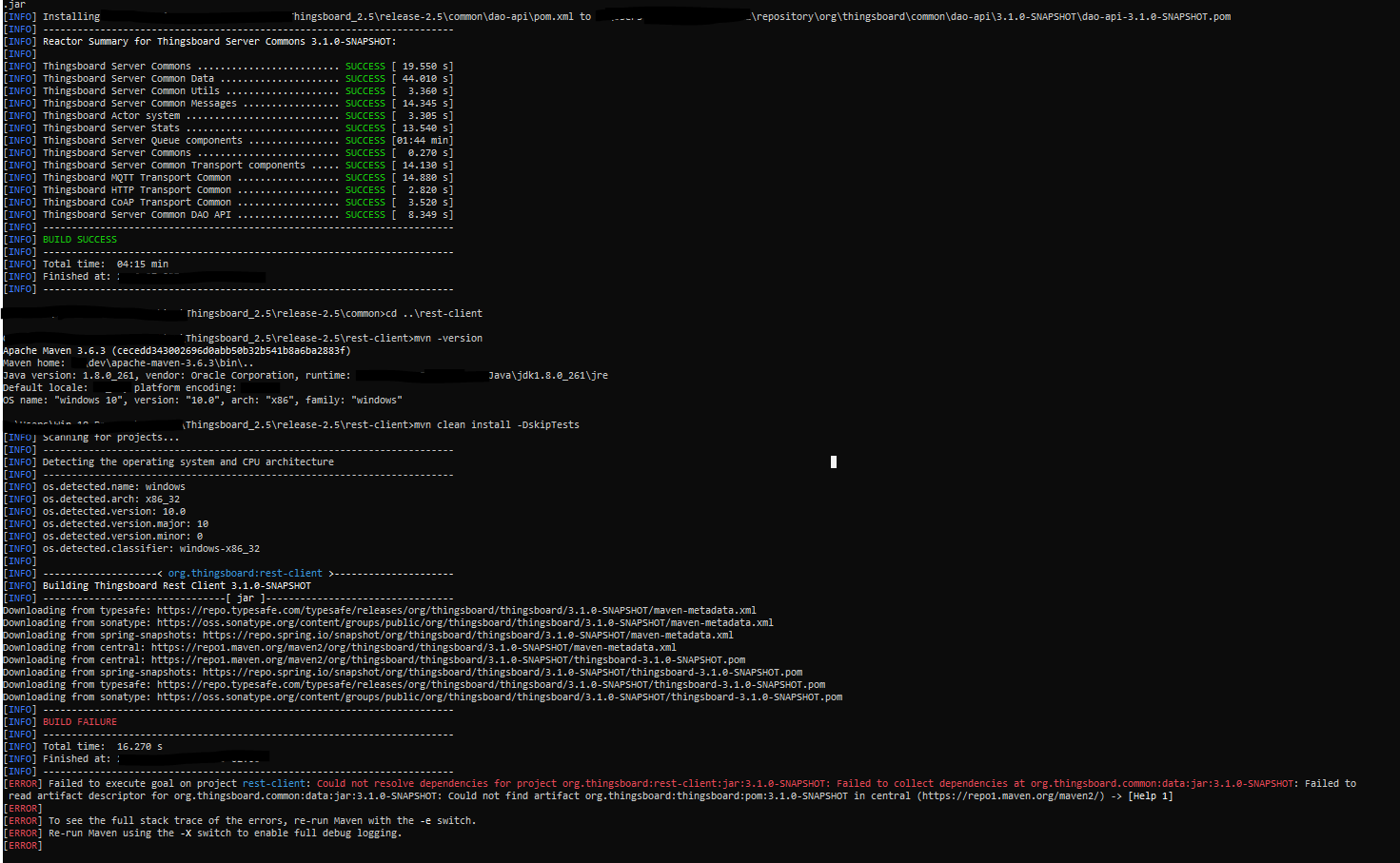
Task: Click the blinking terminal cursor block
Action: tap(833, 462)
